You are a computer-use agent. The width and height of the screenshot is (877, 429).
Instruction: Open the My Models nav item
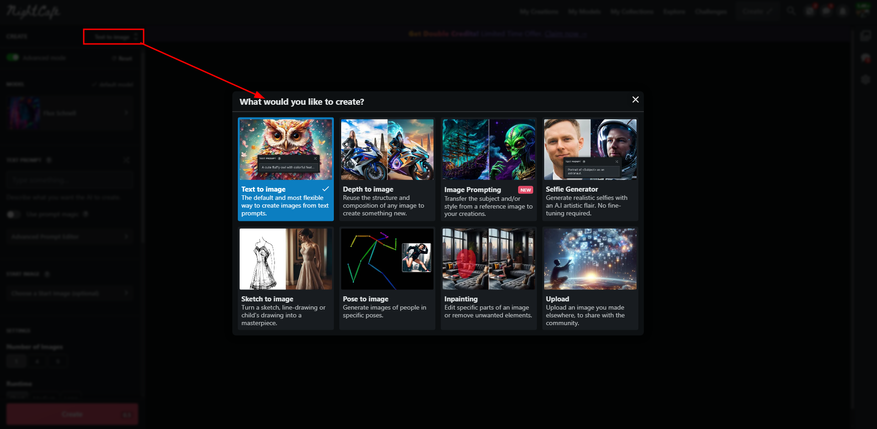[x=584, y=12]
